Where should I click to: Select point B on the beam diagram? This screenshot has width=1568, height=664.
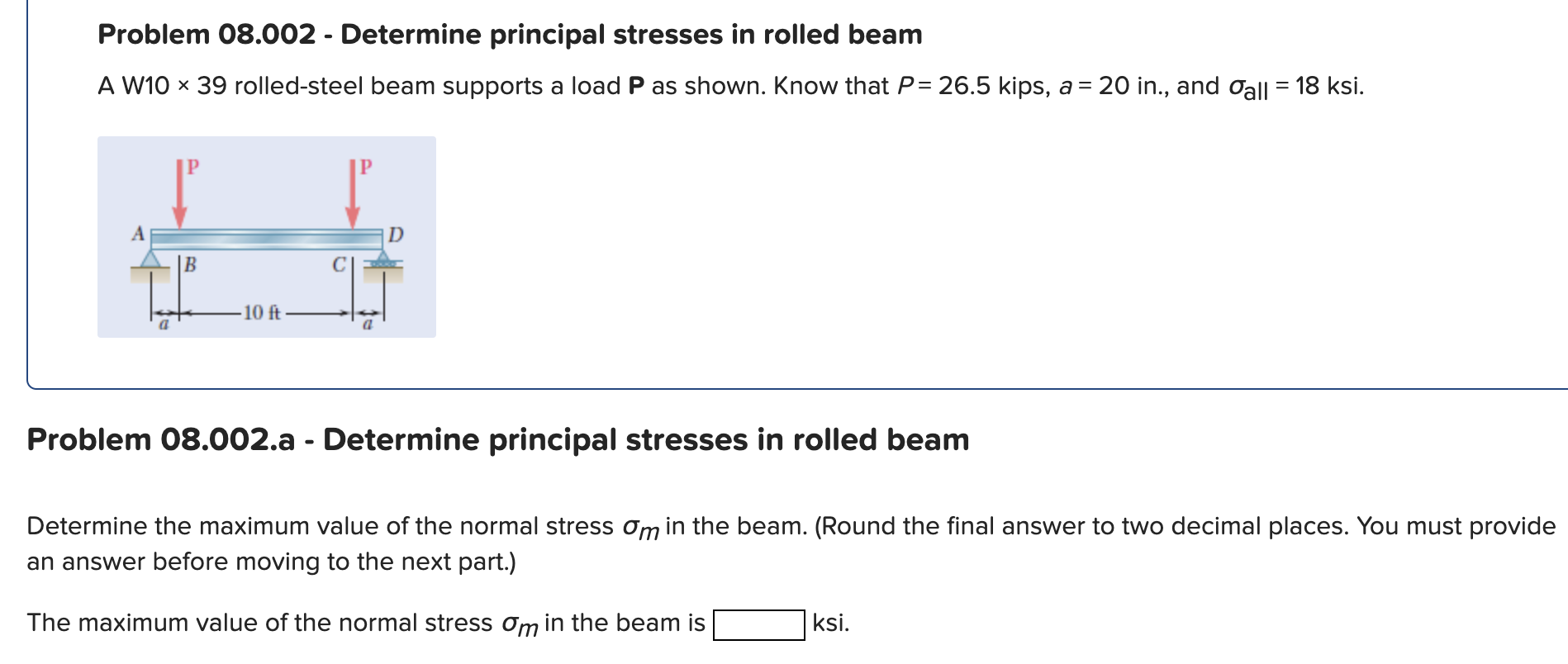(x=188, y=264)
